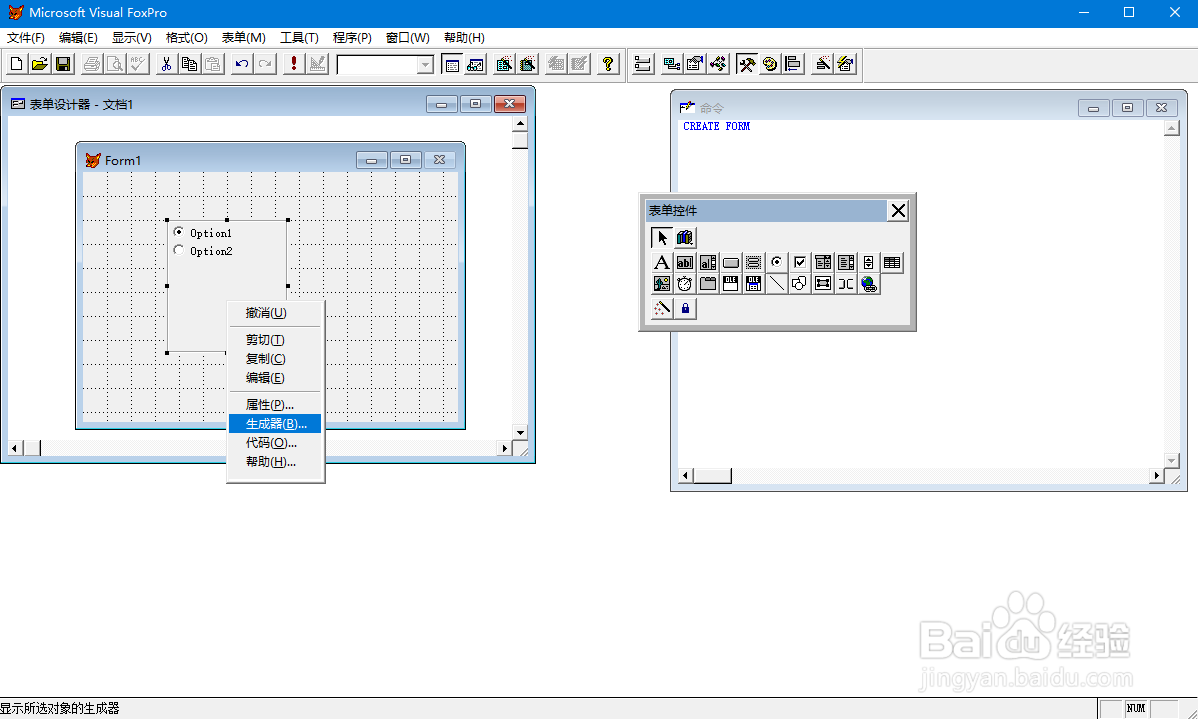Click the CREATE FORM command text
This screenshot has width=1198, height=719.
click(x=716, y=126)
